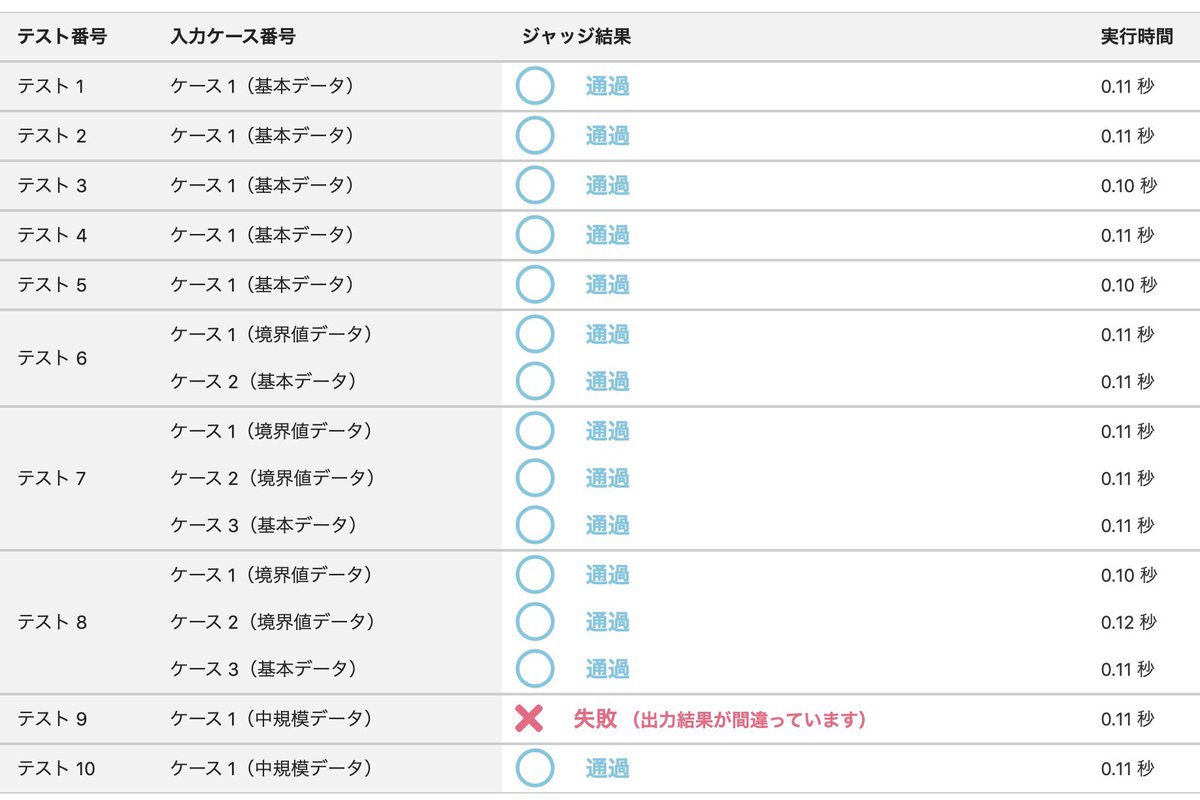Click the pass circle icon for テスト 10
Viewport: 1200px width, 800px height.
click(535, 768)
